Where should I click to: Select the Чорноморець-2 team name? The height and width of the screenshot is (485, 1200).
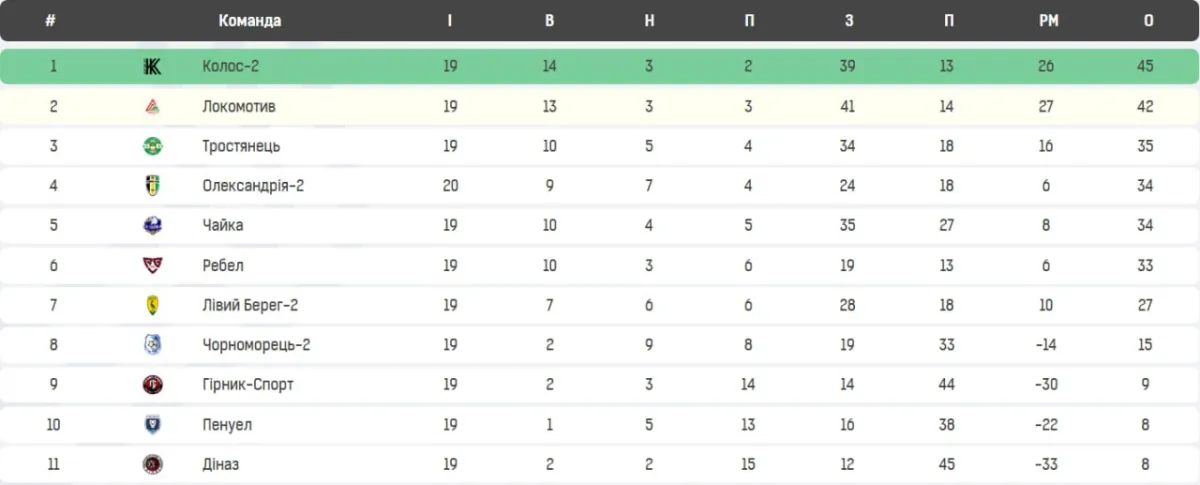[x=256, y=345]
